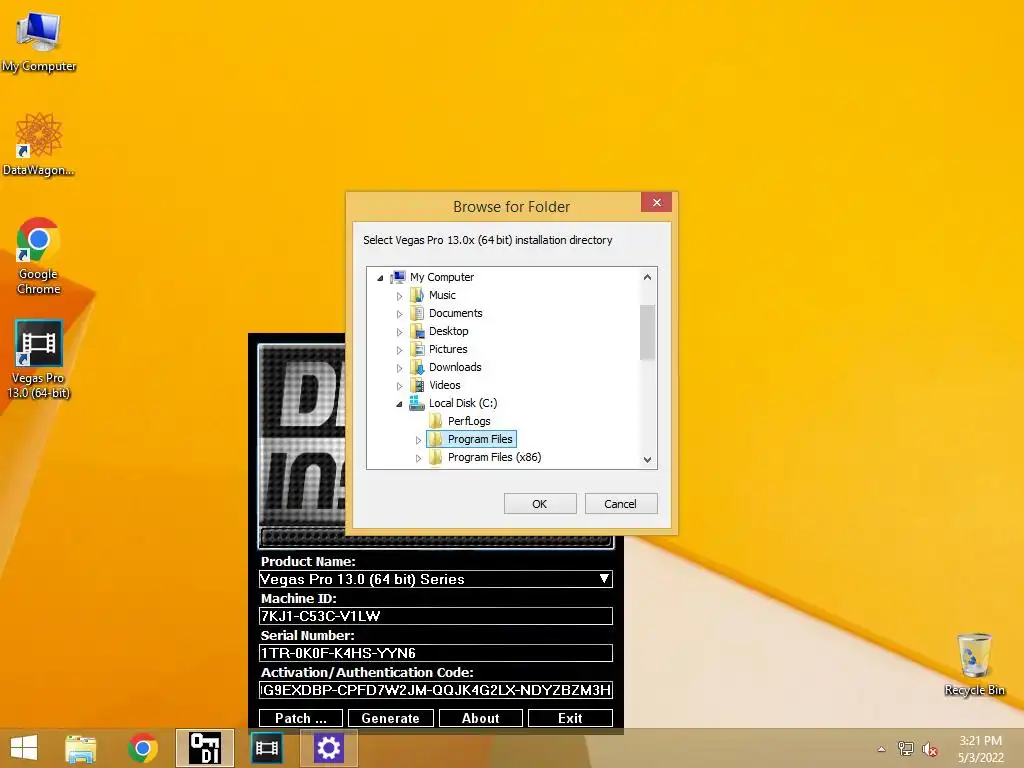This screenshot has width=1024, height=768.
Task: Open the Product Name dropdown in the keygen
Action: (604, 579)
